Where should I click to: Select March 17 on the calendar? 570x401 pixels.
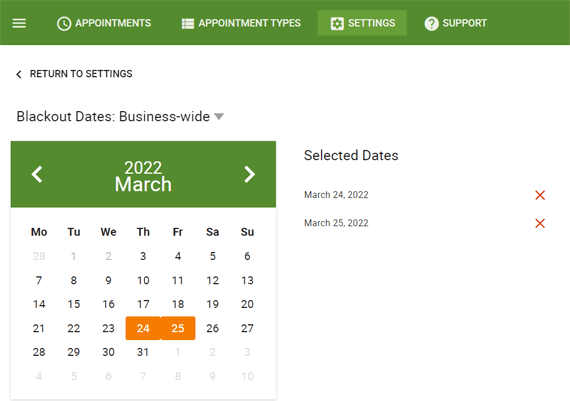pos(143,304)
